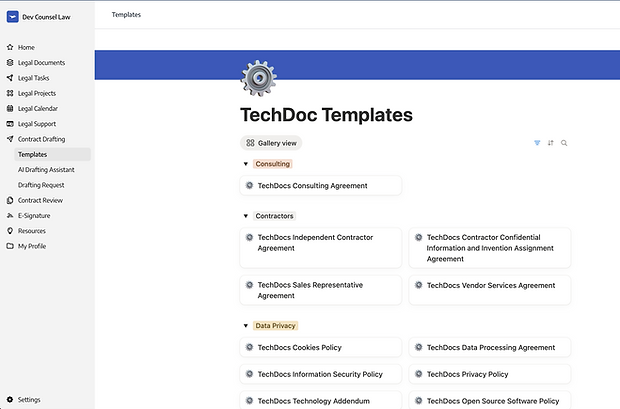Open My Profile page
The width and height of the screenshot is (620, 409).
click(32, 246)
